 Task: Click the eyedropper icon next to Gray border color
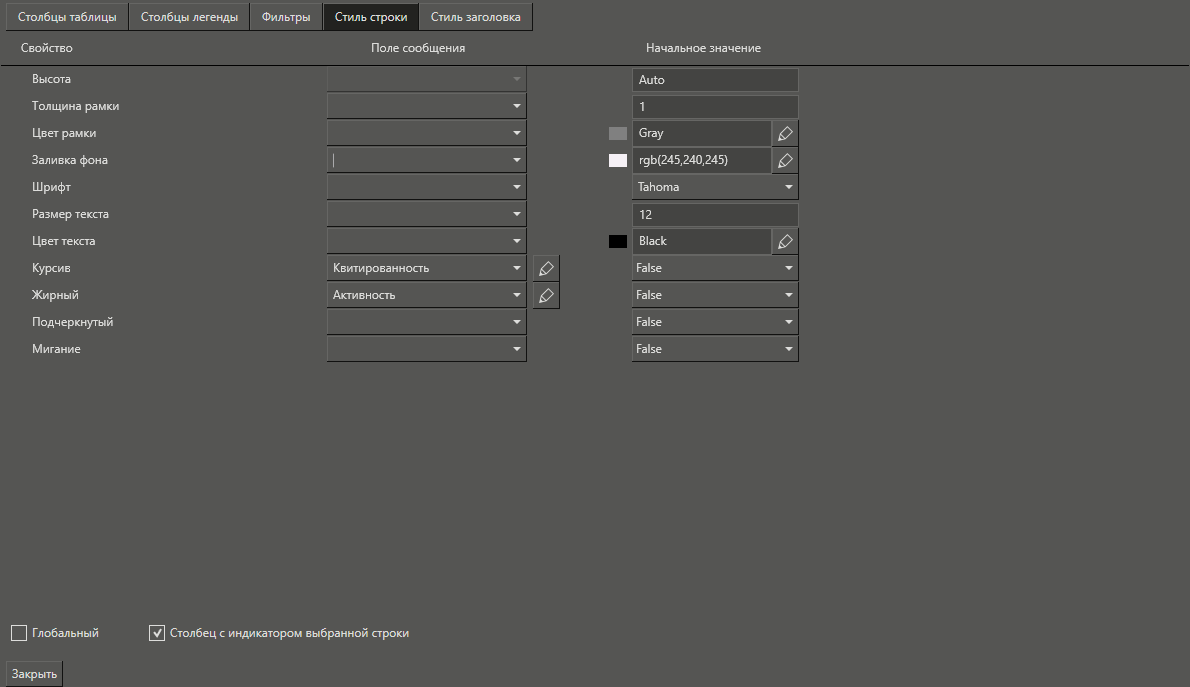click(785, 133)
